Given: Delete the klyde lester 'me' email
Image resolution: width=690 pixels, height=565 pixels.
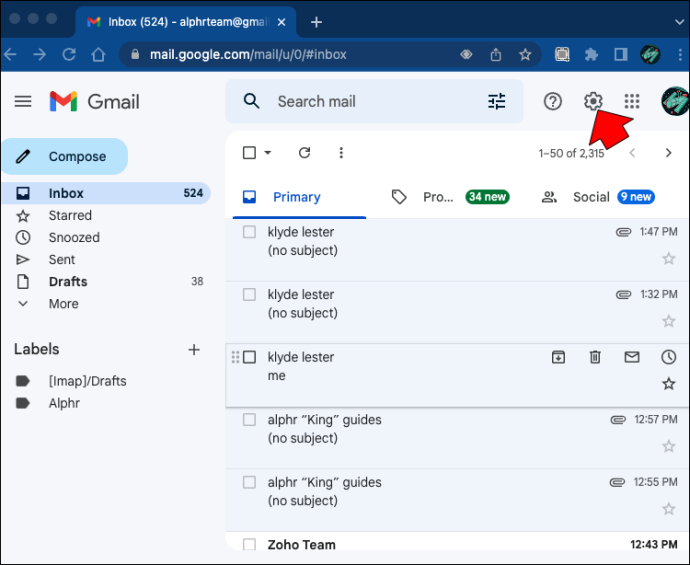Looking at the screenshot, I should pos(595,357).
